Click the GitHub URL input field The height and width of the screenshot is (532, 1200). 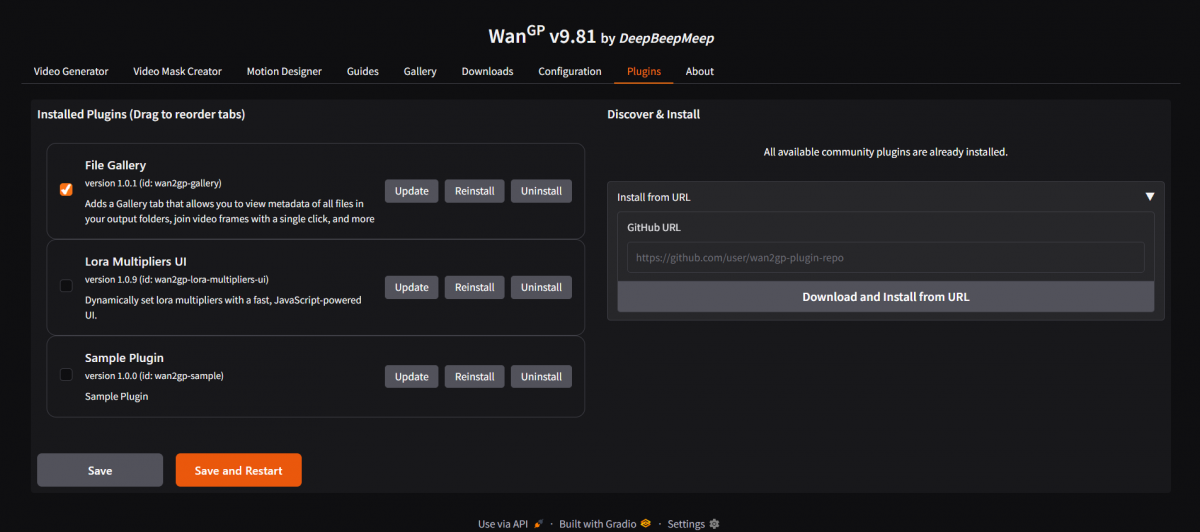[885, 258]
